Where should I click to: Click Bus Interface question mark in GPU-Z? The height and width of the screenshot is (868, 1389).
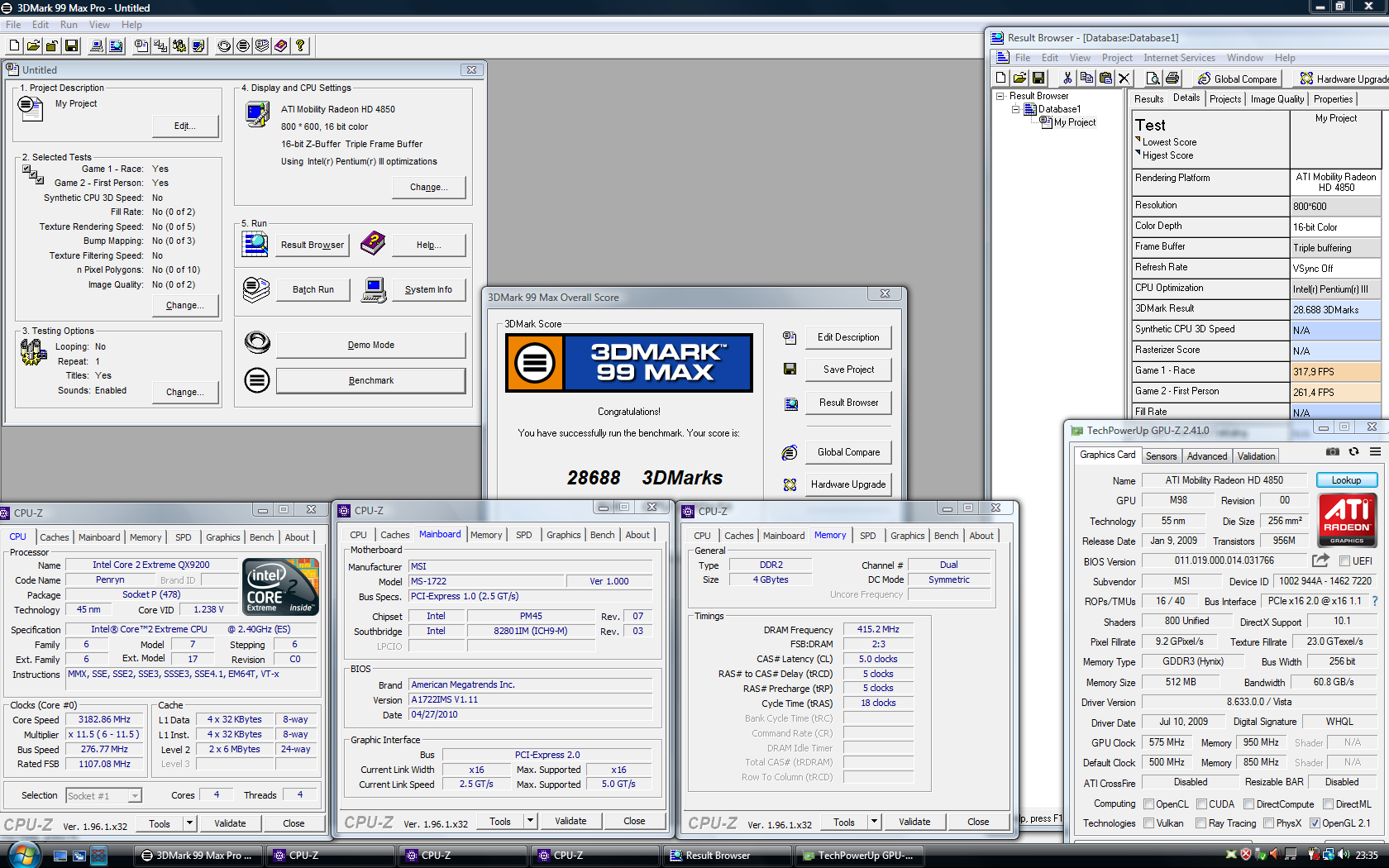[x=1375, y=601]
